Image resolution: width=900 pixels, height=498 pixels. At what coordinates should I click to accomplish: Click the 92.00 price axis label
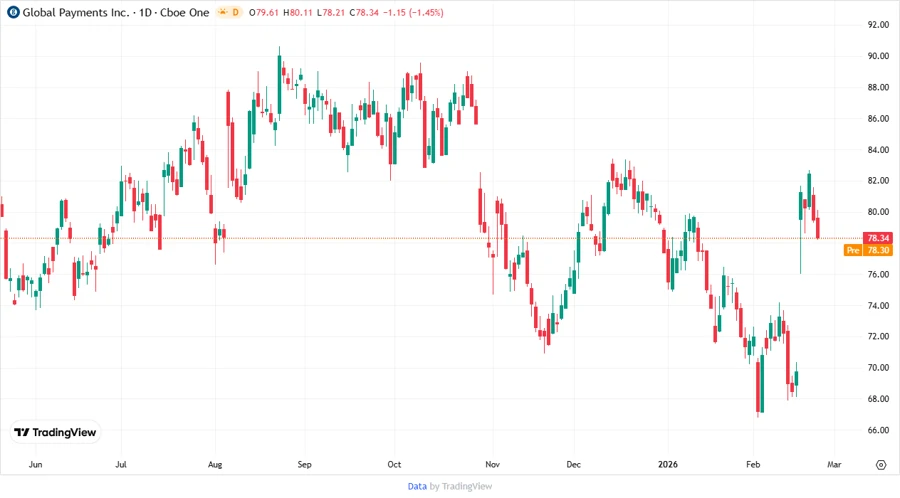point(878,25)
